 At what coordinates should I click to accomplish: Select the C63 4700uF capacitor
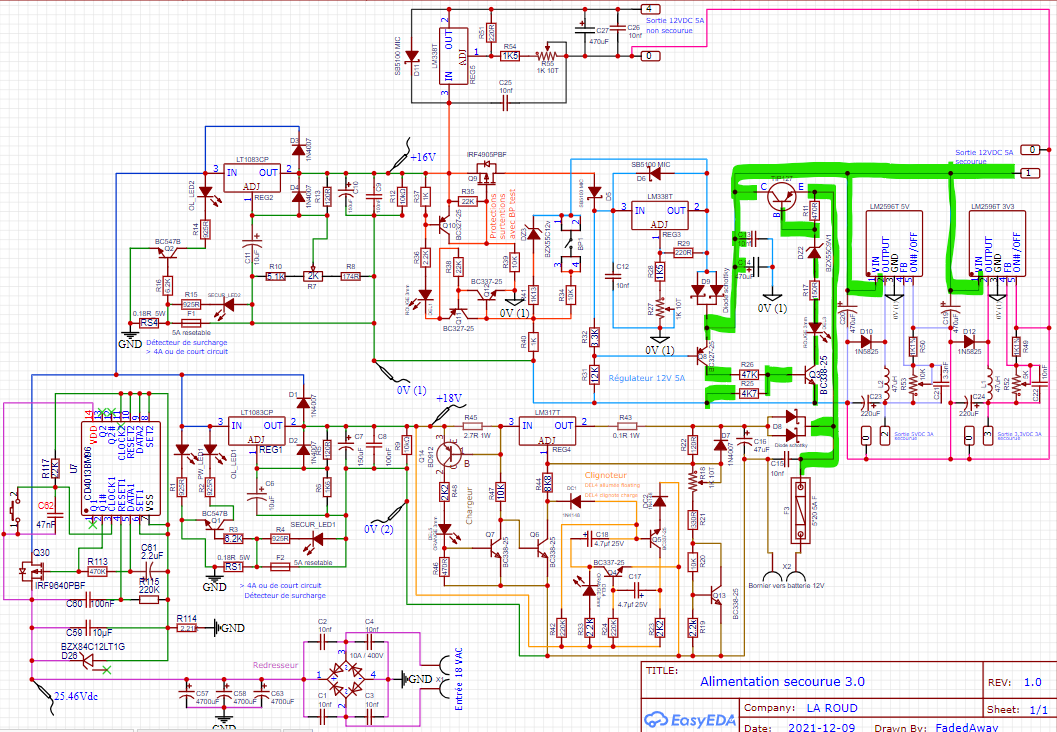pos(261,692)
